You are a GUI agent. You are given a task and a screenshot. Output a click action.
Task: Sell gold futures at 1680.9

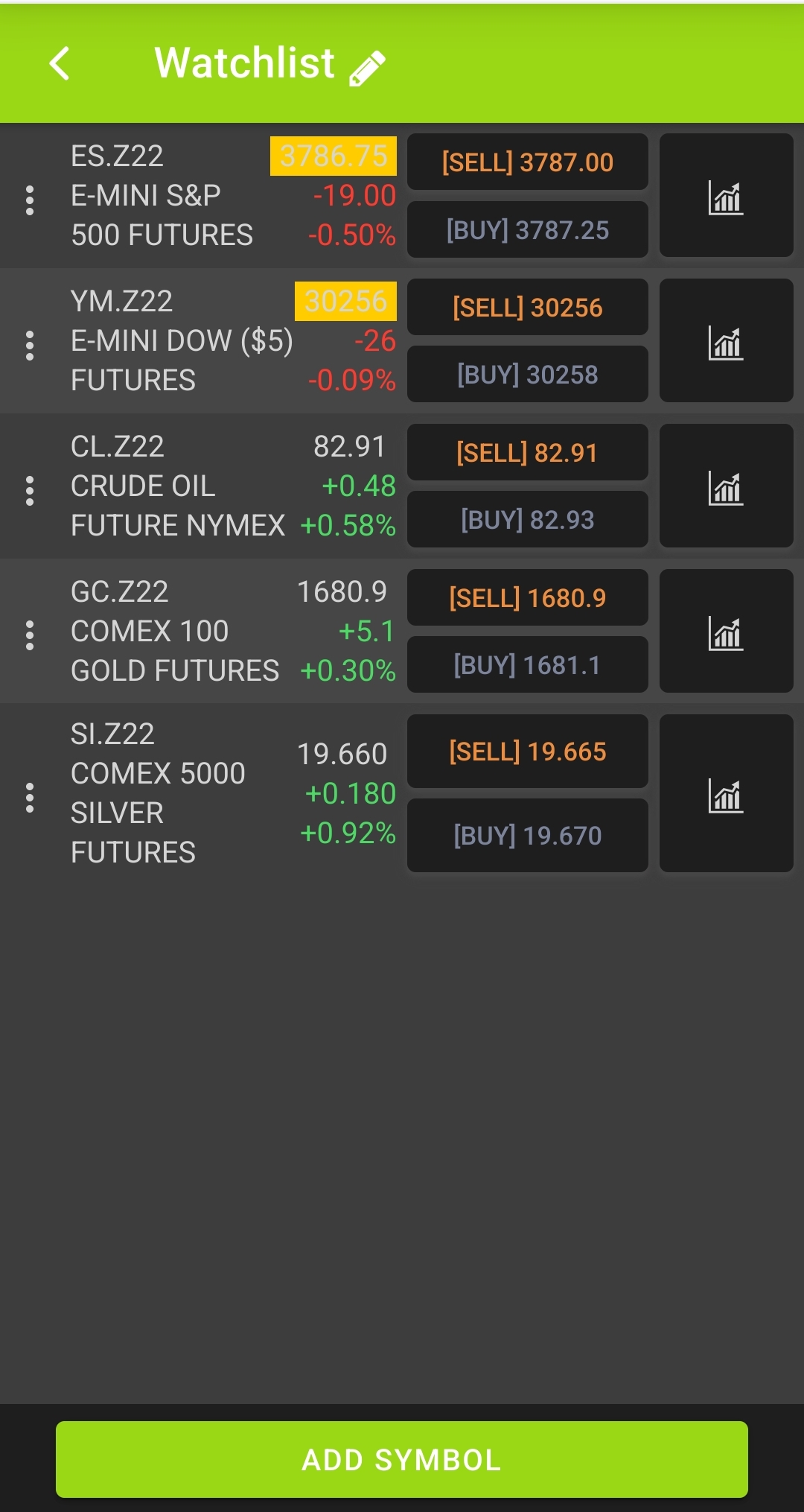pyautogui.click(x=527, y=598)
